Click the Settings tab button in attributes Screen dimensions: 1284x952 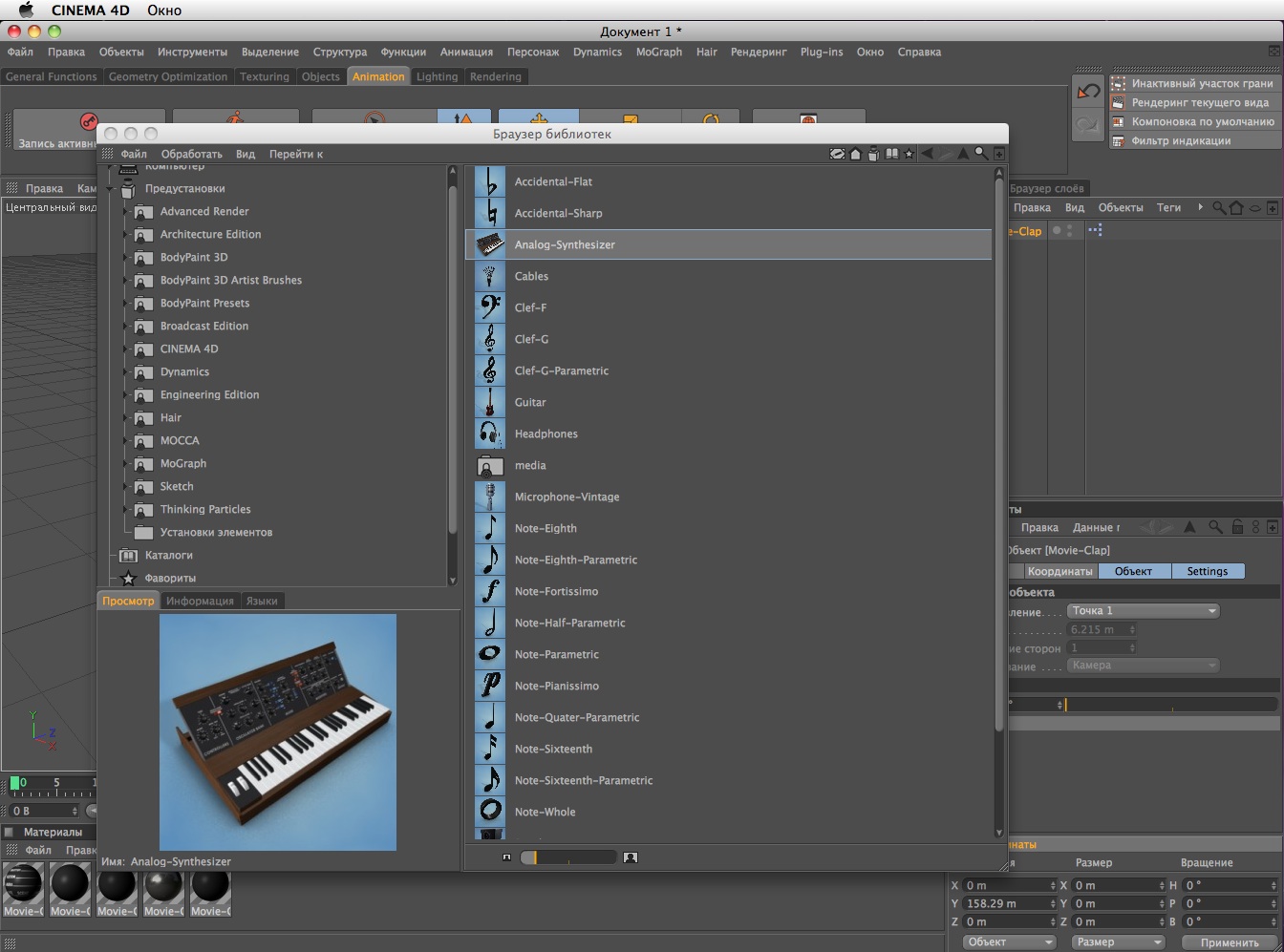click(1208, 571)
